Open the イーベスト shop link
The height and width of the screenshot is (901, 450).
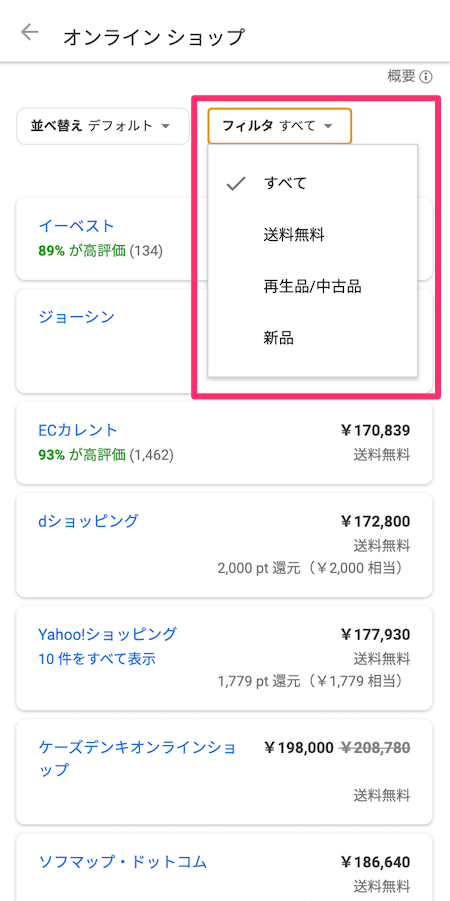tap(76, 225)
